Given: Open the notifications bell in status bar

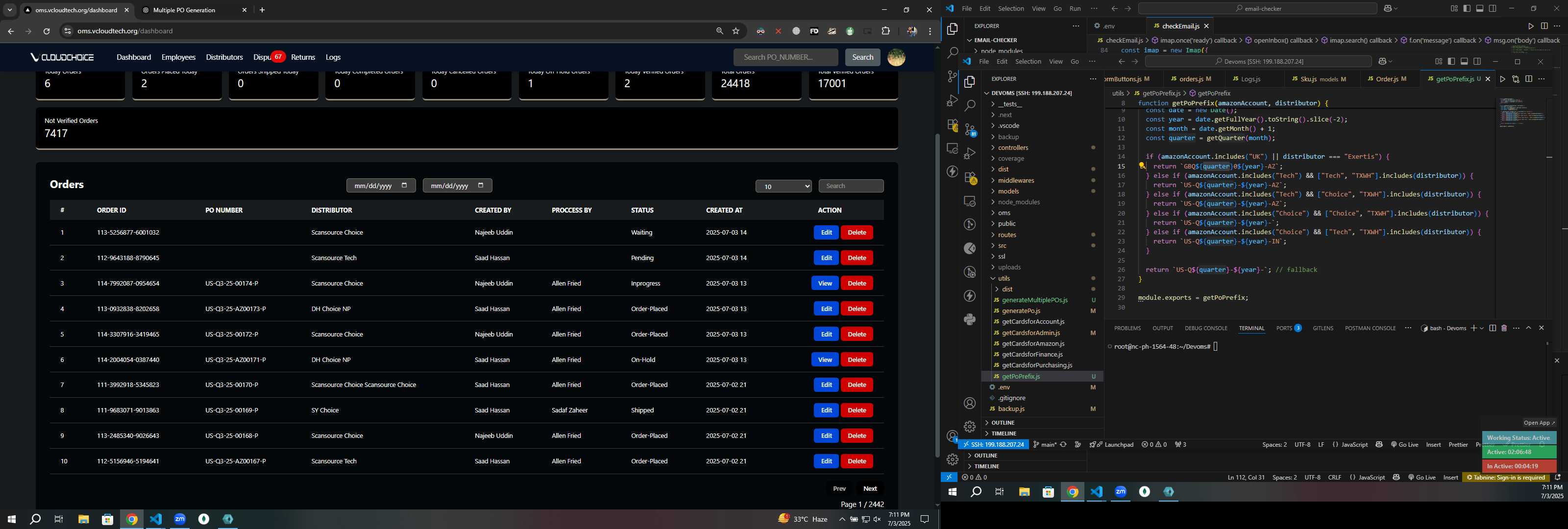Looking at the screenshot, I should [x=1558, y=478].
